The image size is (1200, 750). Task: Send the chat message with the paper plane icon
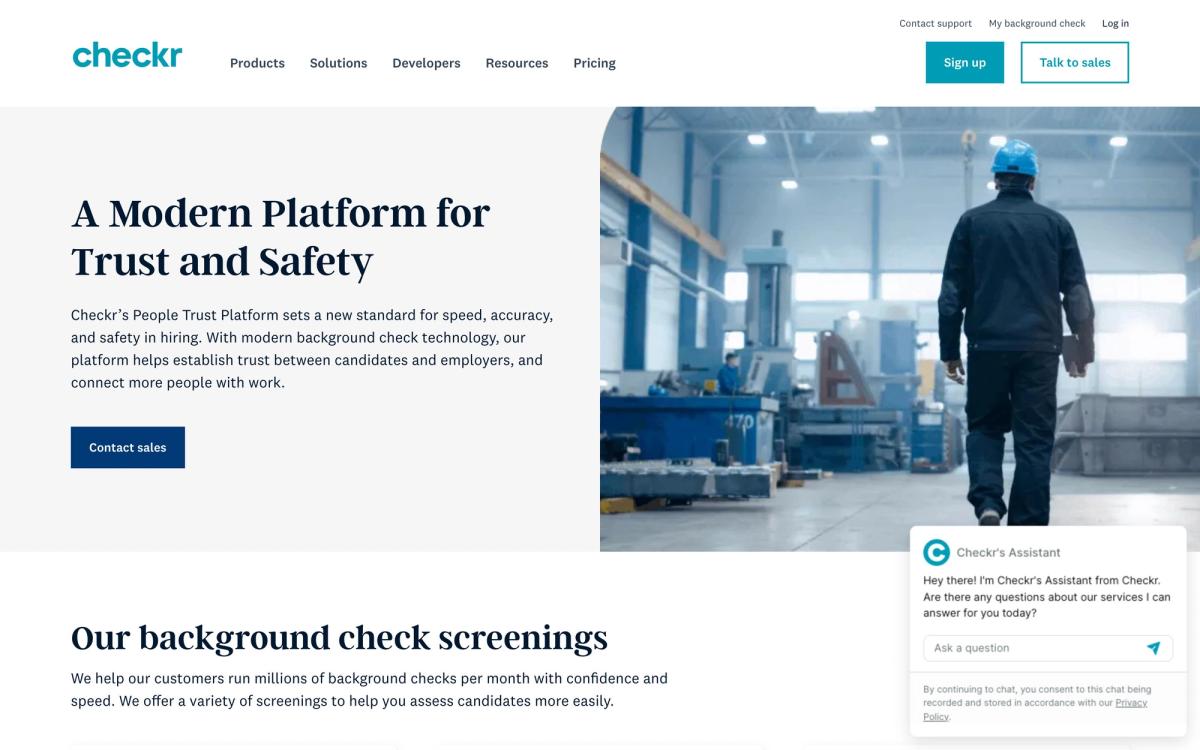click(1153, 648)
